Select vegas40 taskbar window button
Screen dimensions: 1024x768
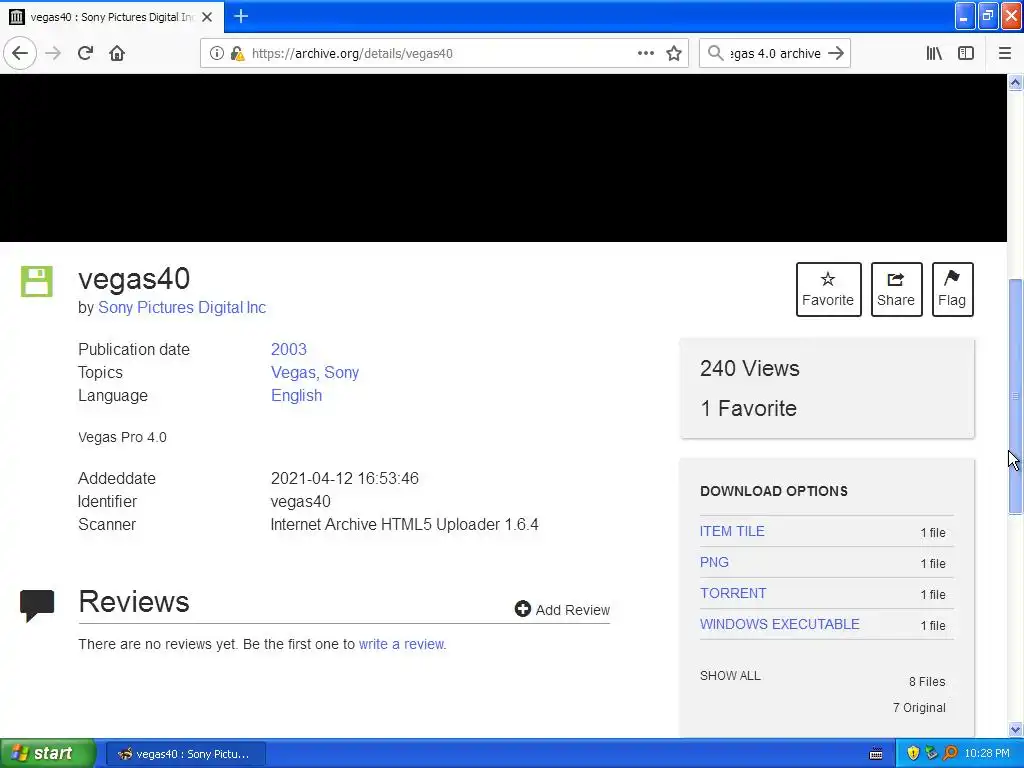pyautogui.click(x=185, y=754)
